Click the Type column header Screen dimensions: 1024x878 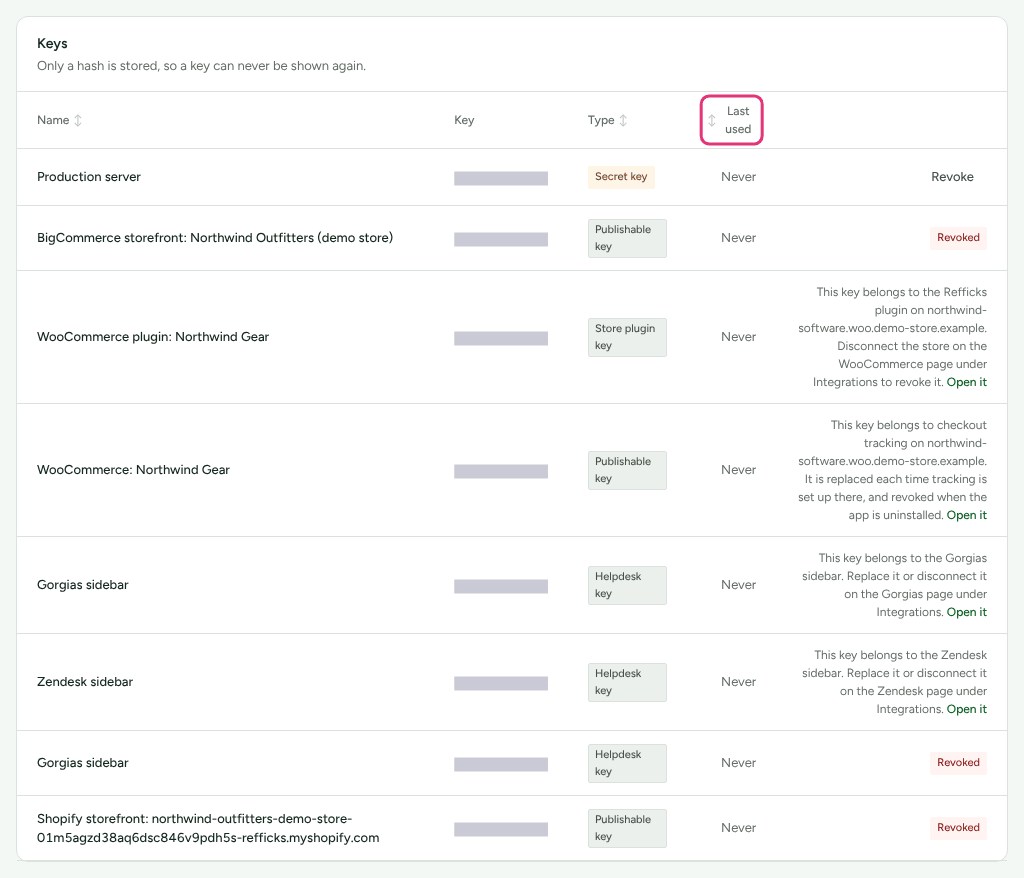tap(601, 120)
